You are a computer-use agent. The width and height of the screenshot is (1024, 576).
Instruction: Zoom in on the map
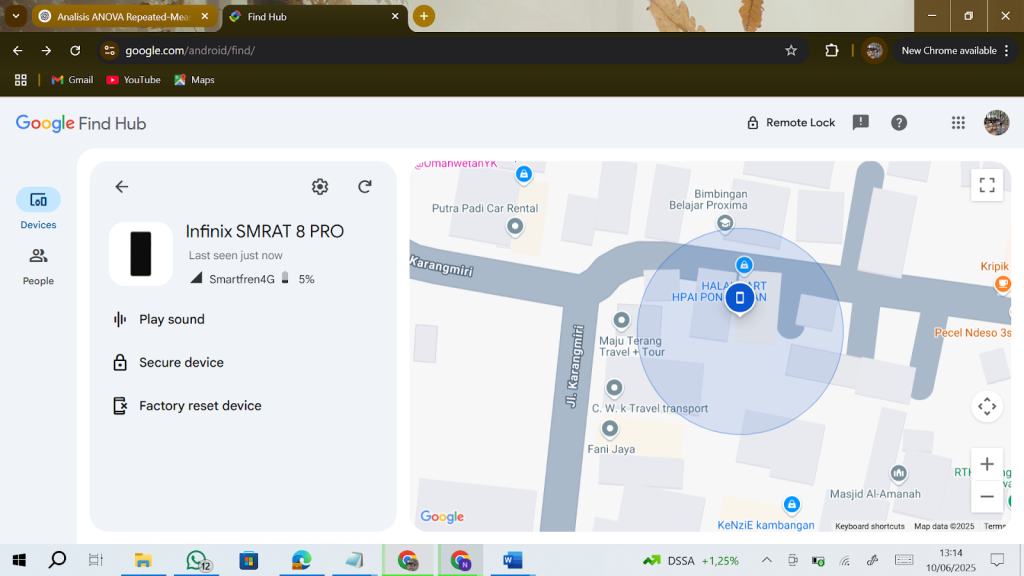(986, 464)
